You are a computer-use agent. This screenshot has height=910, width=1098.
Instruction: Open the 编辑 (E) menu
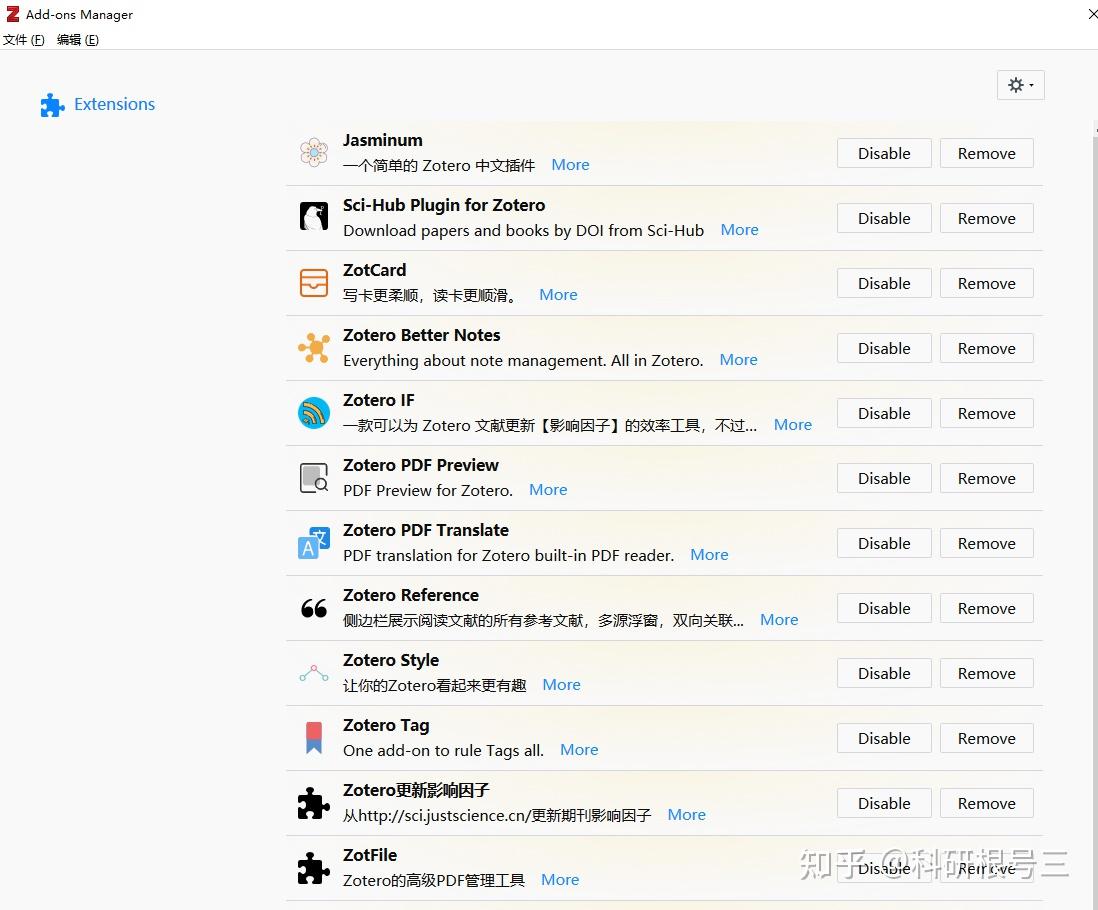(78, 40)
